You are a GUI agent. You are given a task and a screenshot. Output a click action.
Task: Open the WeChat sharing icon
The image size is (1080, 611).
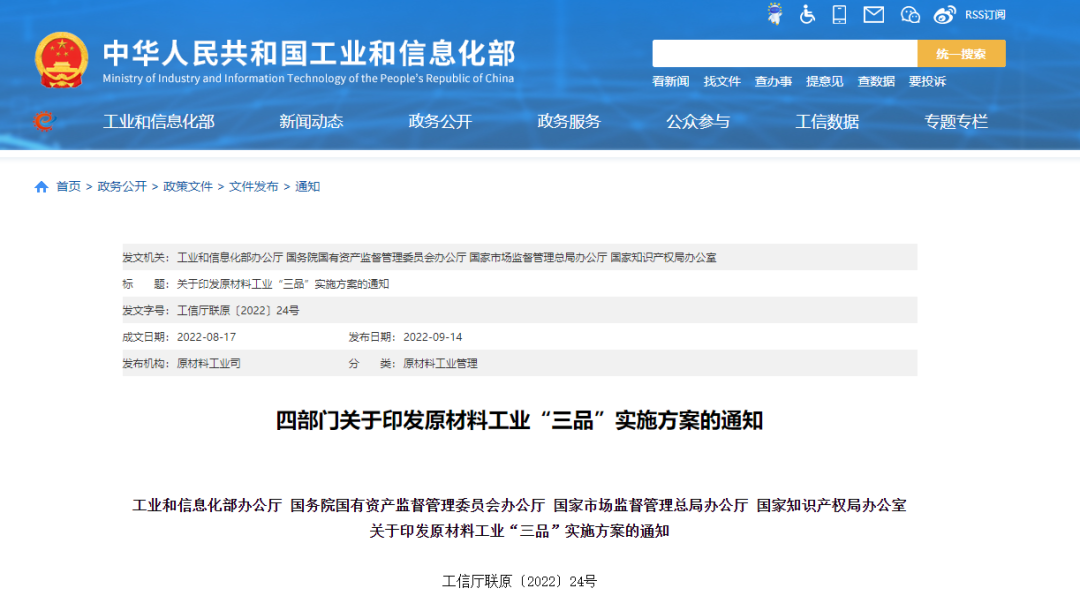pos(910,14)
